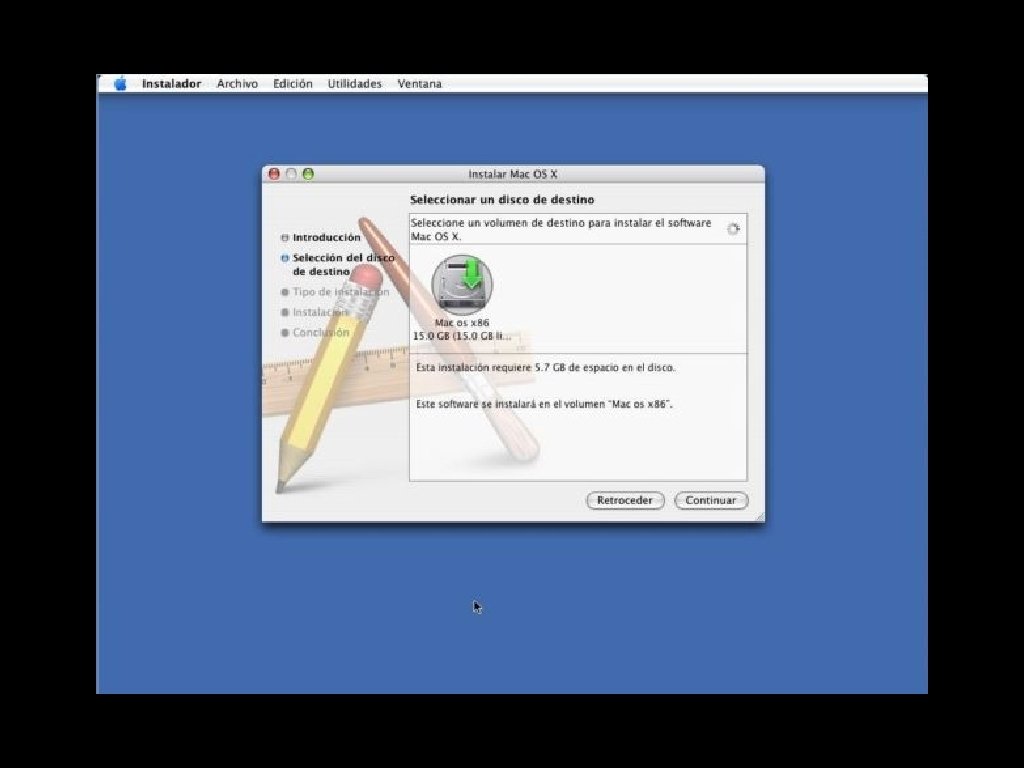The width and height of the screenshot is (1024, 768).
Task: Click the 'Seleccionar un disco de destino' heading
Action: pyautogui.click(x=502, y=199)
